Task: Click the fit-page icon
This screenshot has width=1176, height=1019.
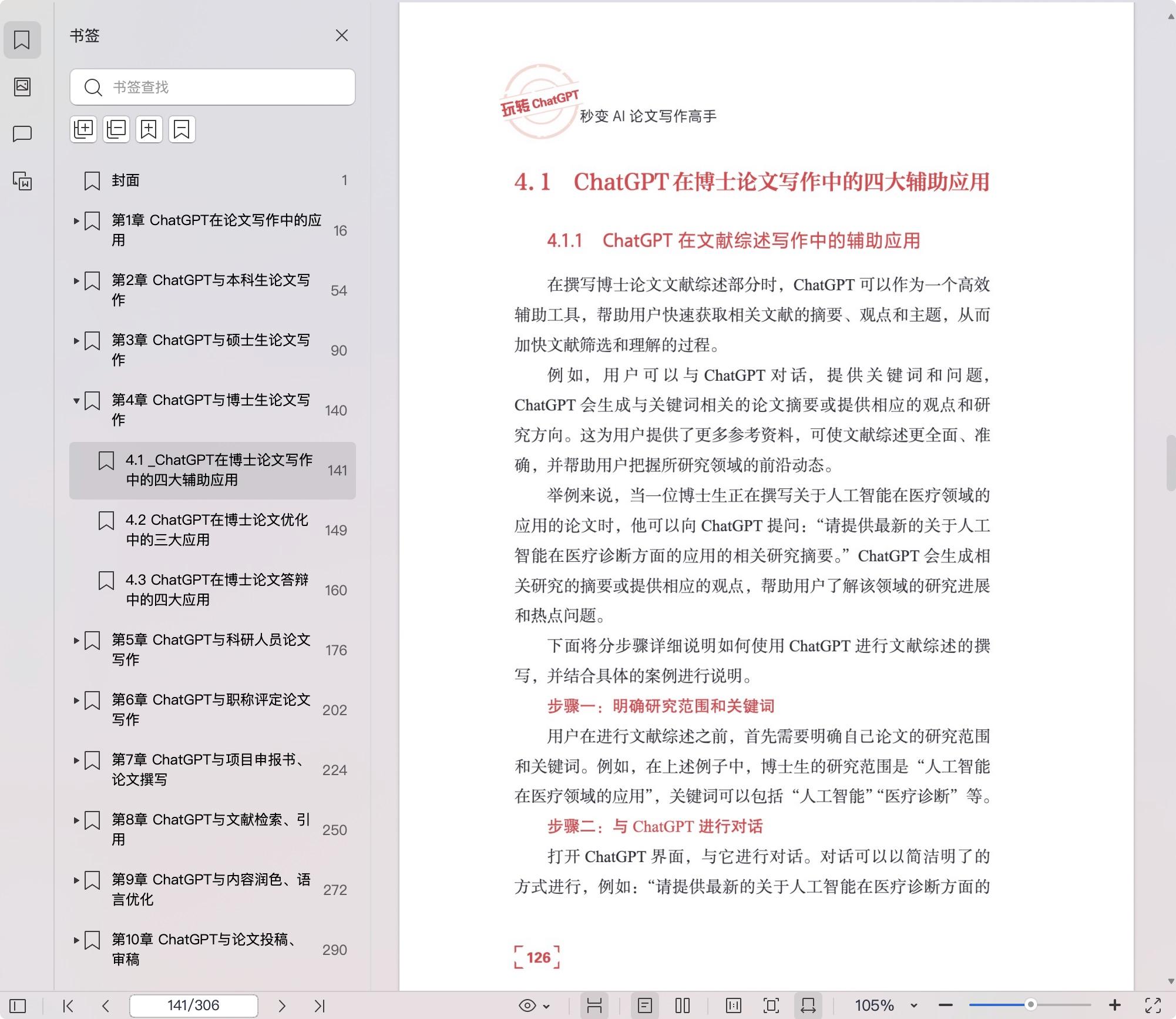Action: 771,1005
